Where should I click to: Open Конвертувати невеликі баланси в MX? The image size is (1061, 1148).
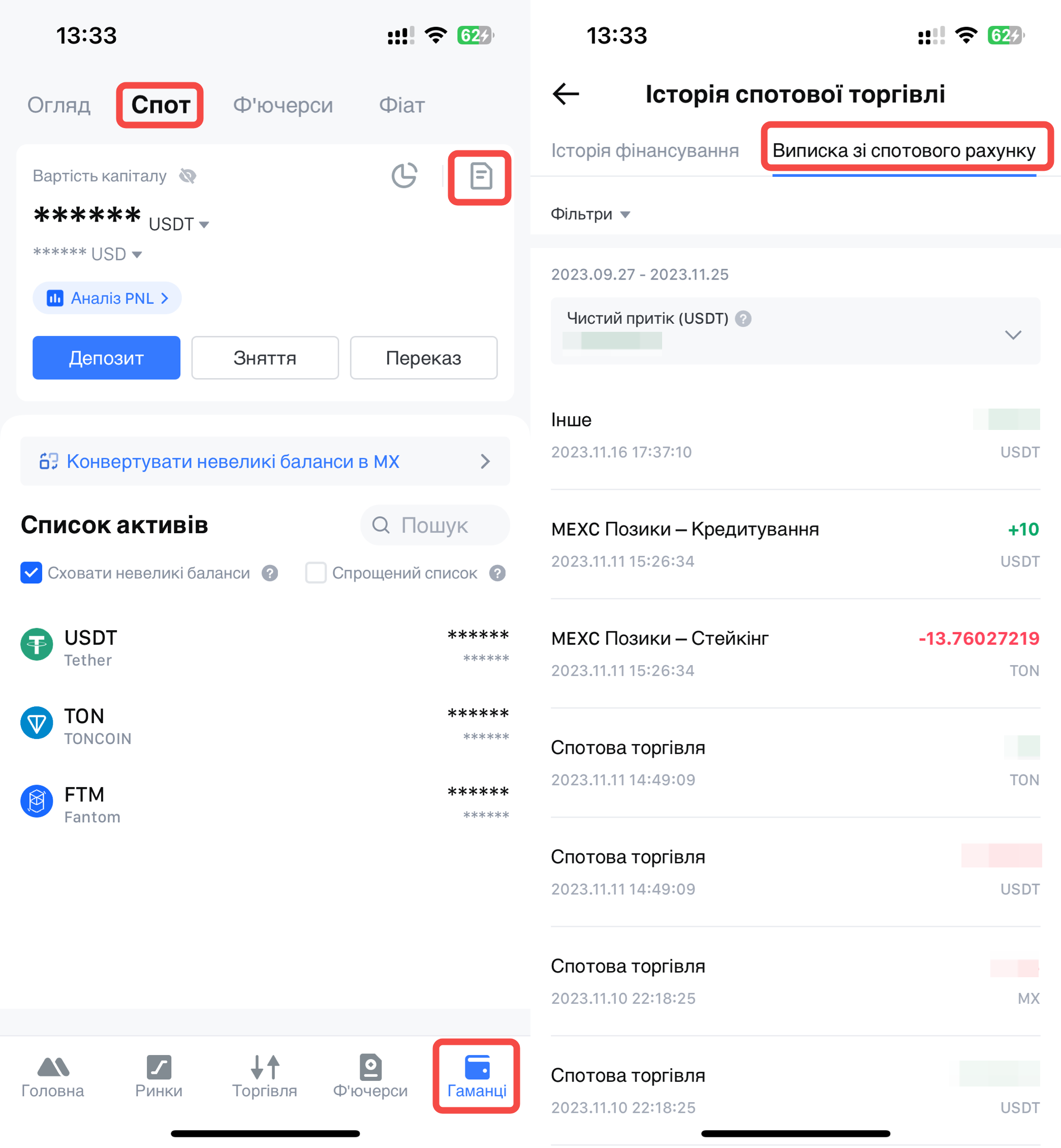pyautogui.click(x=265, y=461)
